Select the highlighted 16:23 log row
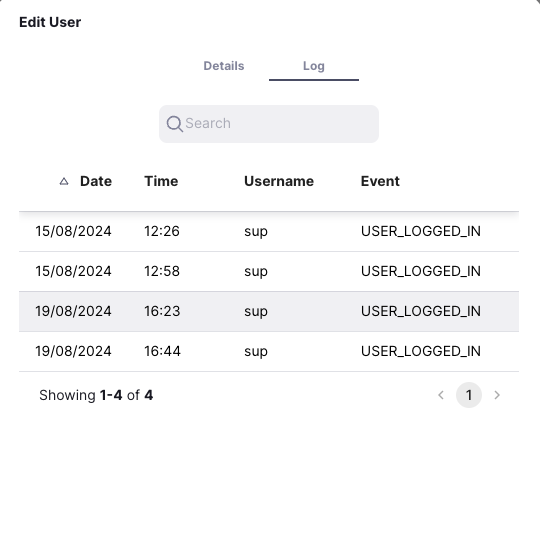 (x=269, y=311)
